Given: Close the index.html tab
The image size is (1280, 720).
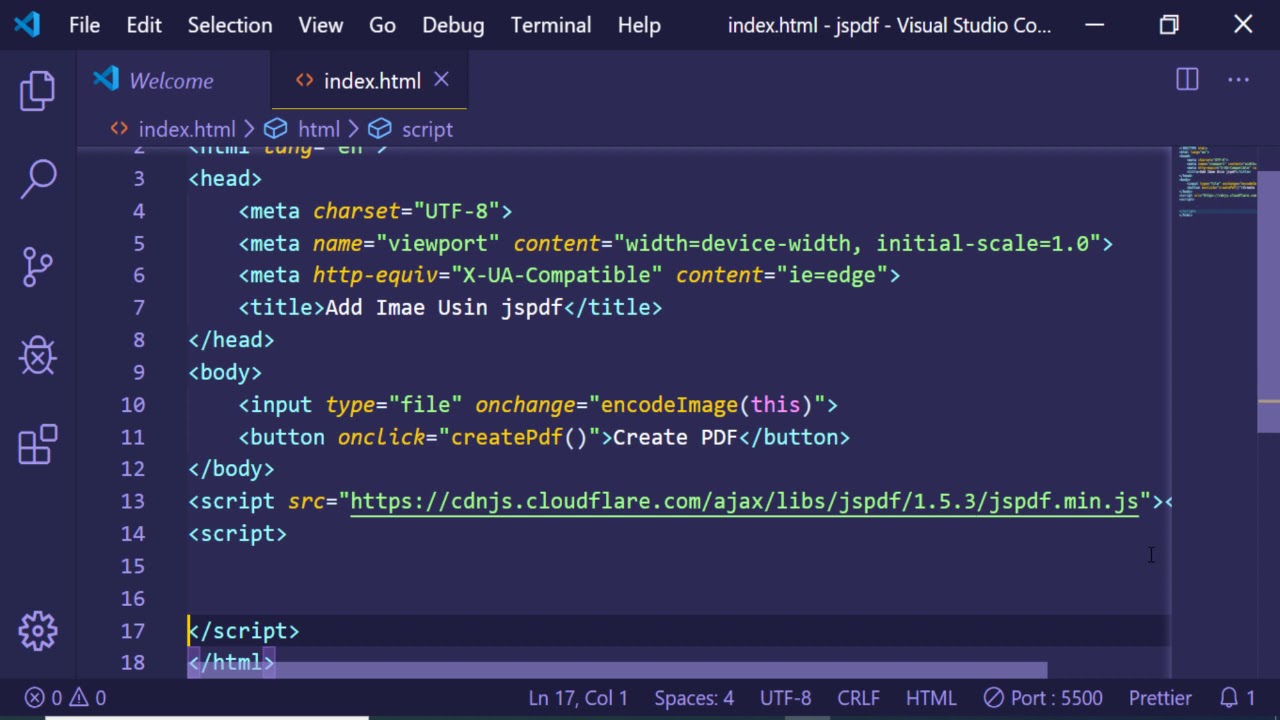Looking at the screenshot, I should coord(441,80).
